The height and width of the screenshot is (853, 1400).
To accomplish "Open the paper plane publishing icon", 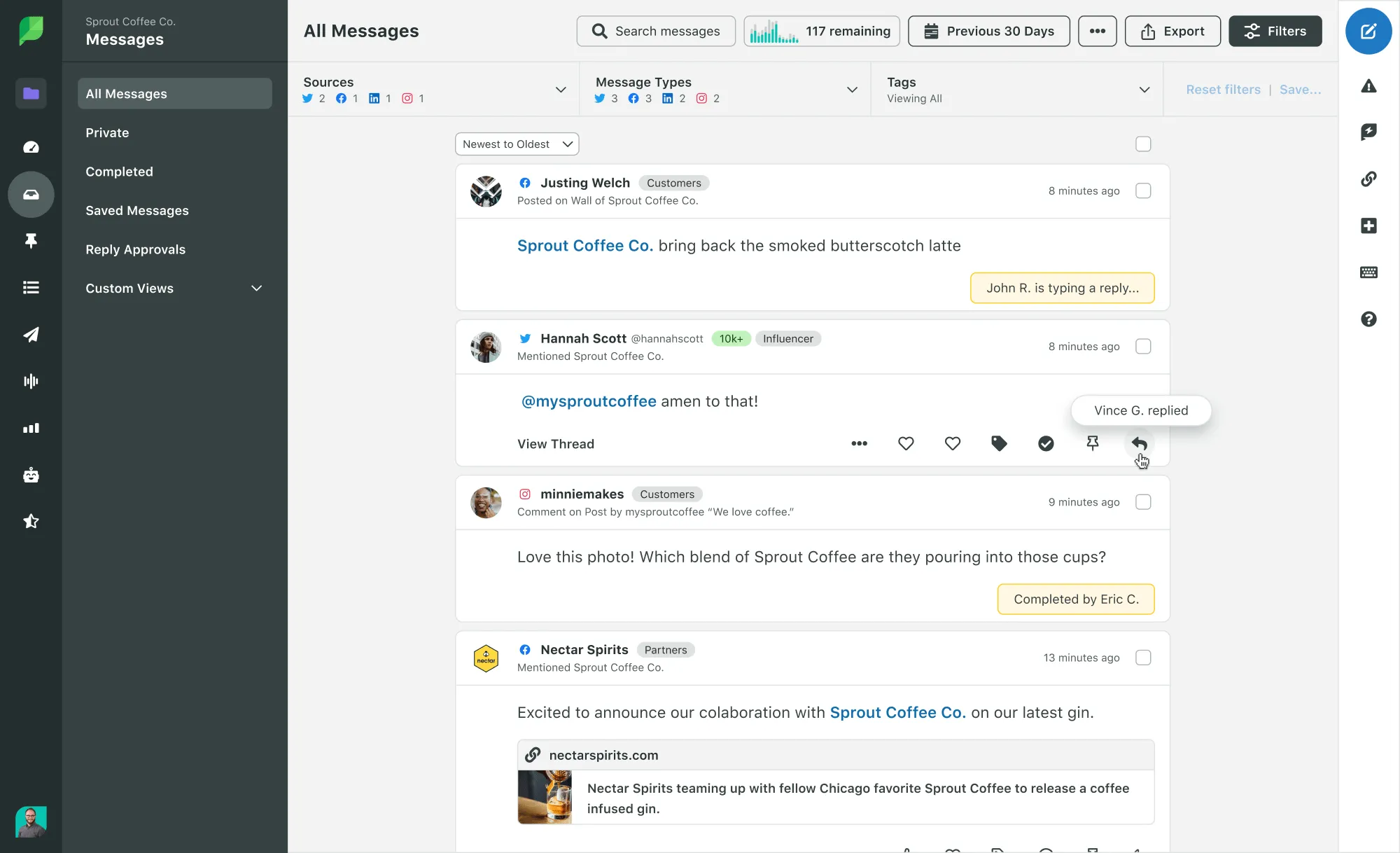I will 31,335.
